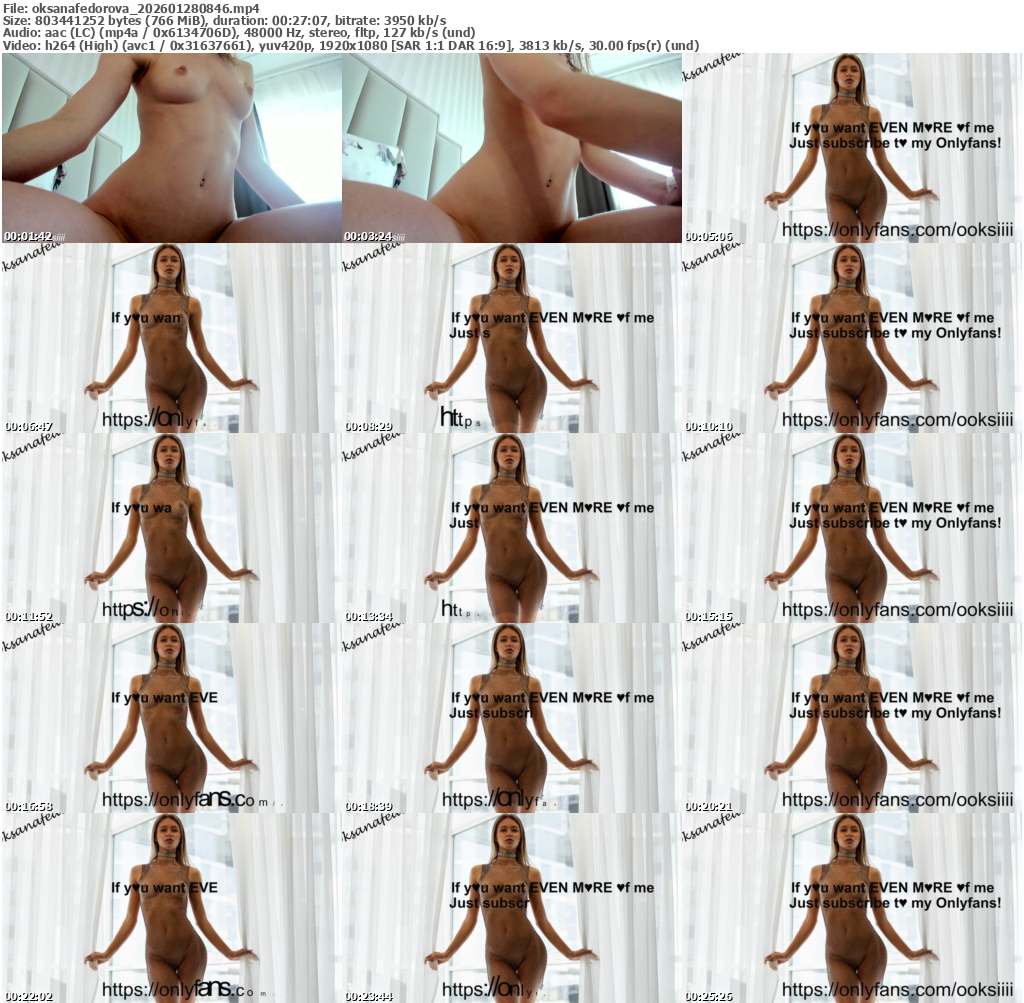Select the frame stamped 00:06:47

pos(172,338)
